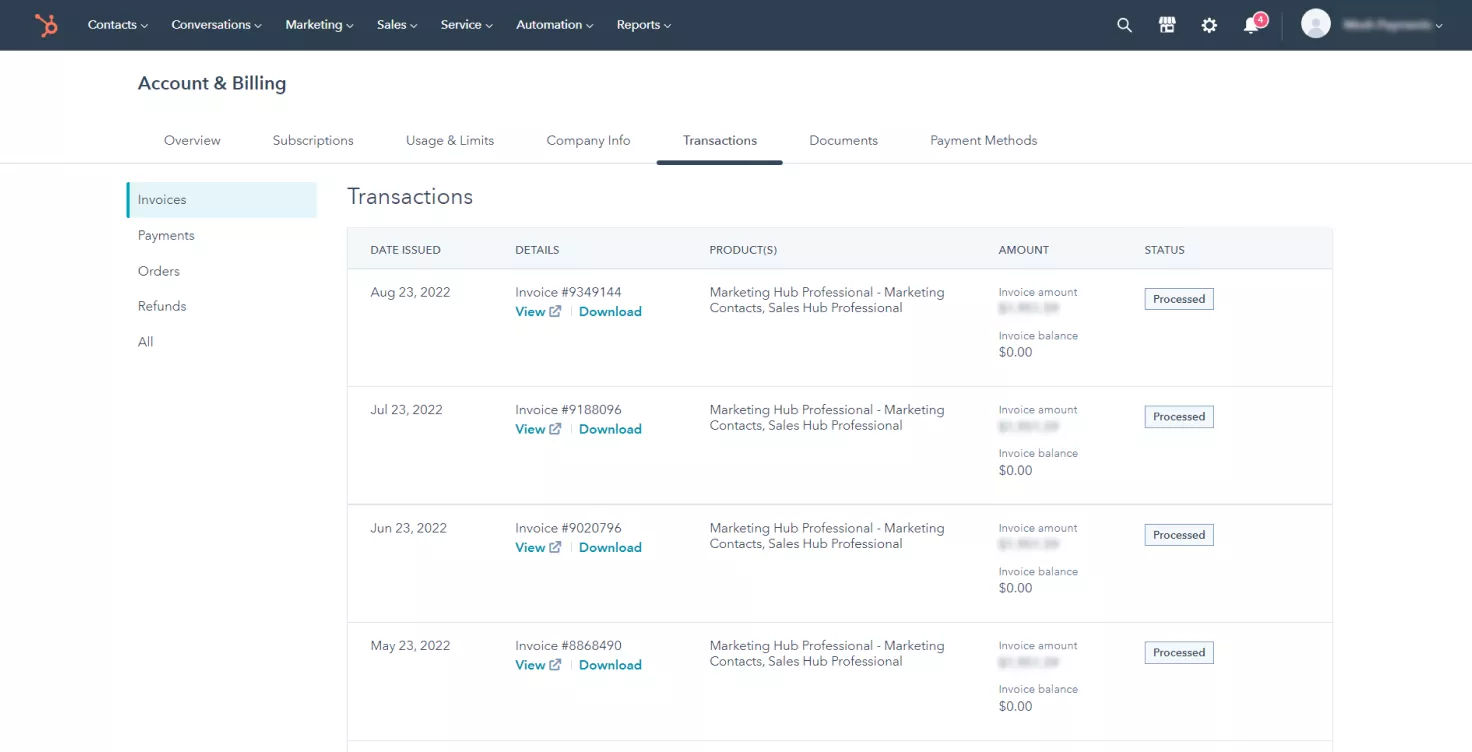Open the notifications bell icon
This screenshot has width=1472, height=752.
pos(1251,25)
